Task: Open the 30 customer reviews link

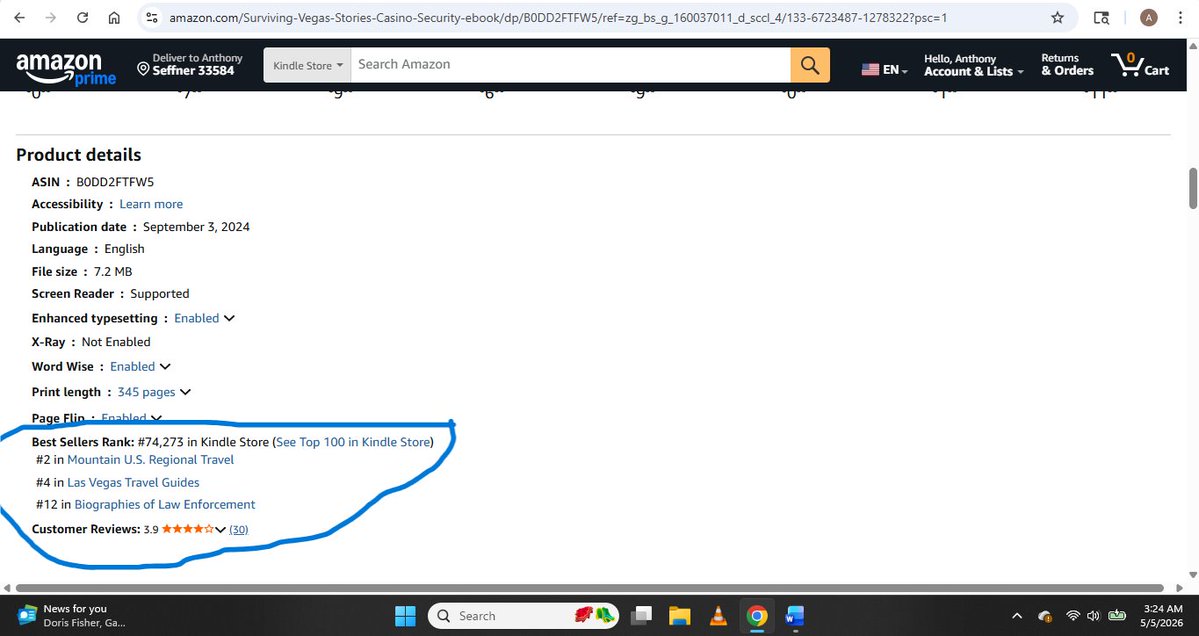Action: pyautogui.click(x=239, y=530)
